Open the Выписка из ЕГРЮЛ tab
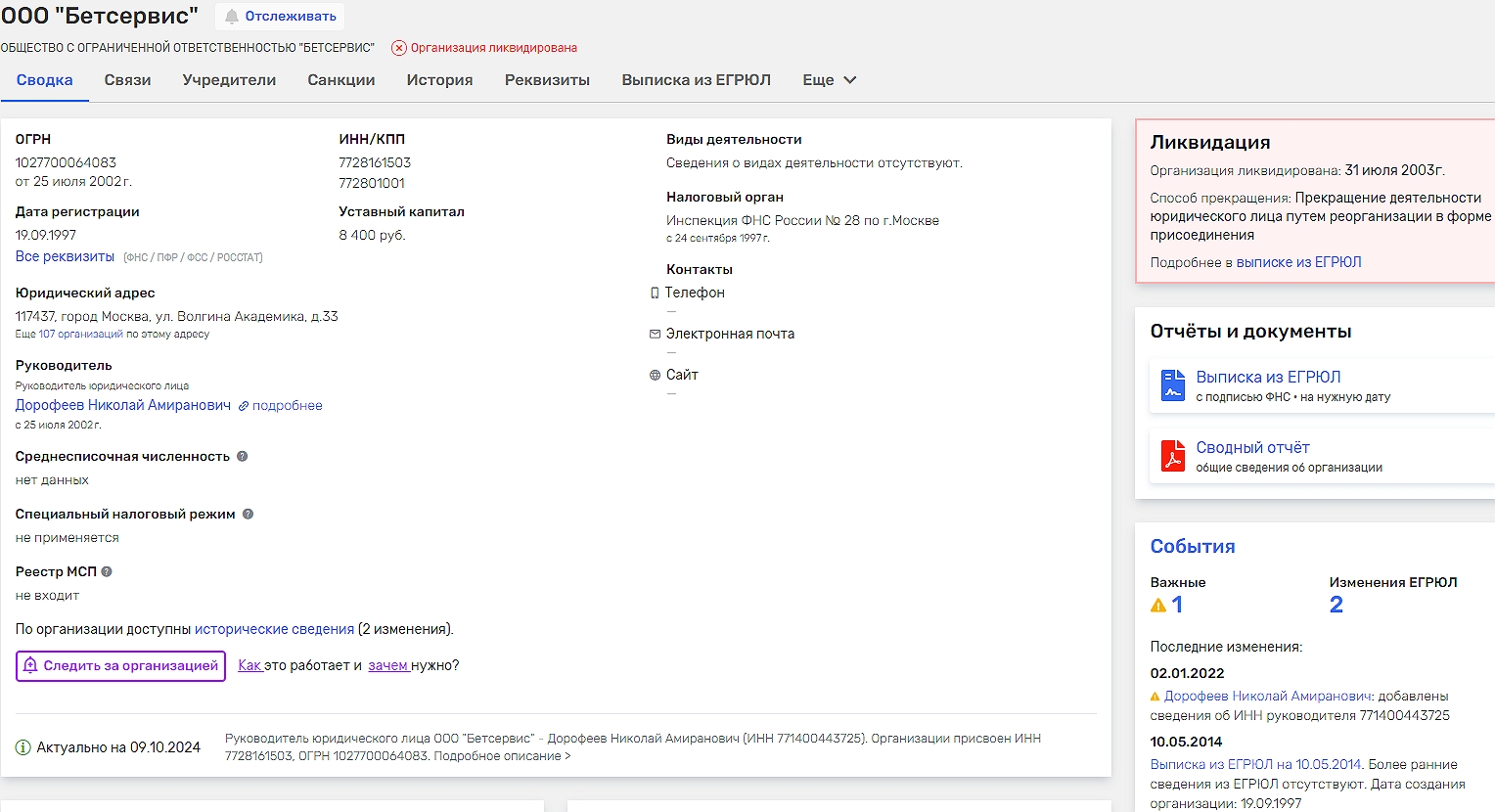 pyautogui.click(x=697, y=80)
